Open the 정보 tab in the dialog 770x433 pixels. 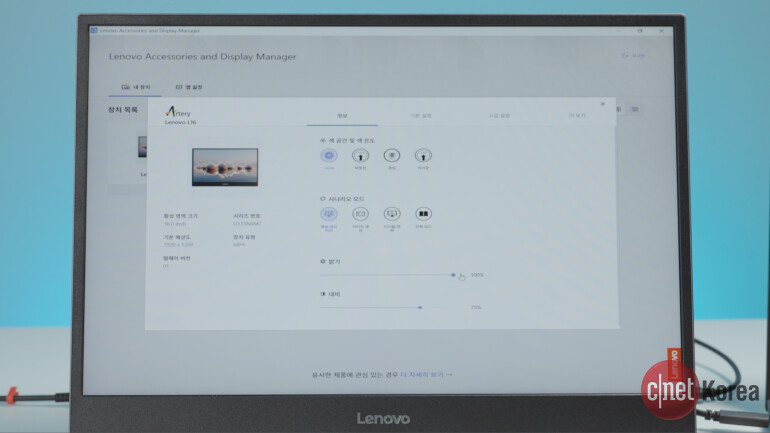pyautogui.click(x=342, y=116)
